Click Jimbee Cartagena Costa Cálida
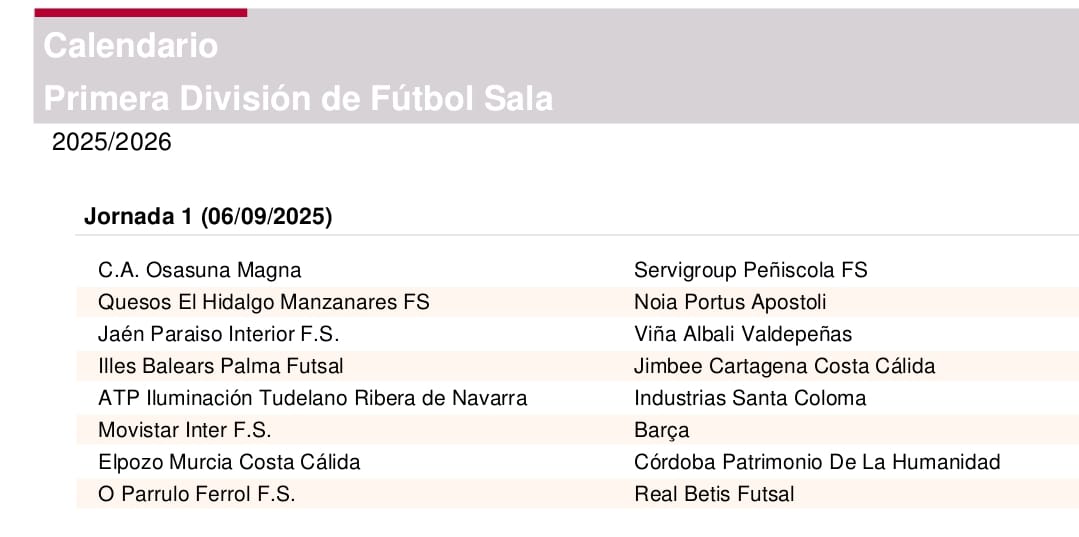Image resolution: width=1079 pixels, height=537 pixels. 784,366
